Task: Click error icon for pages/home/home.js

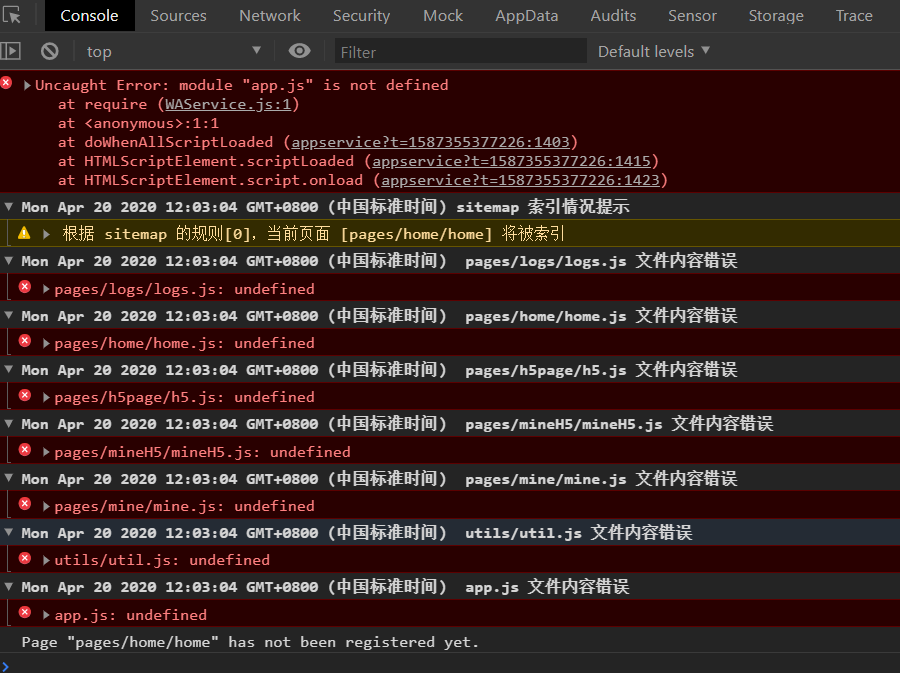Action: [x=25, y=341]
